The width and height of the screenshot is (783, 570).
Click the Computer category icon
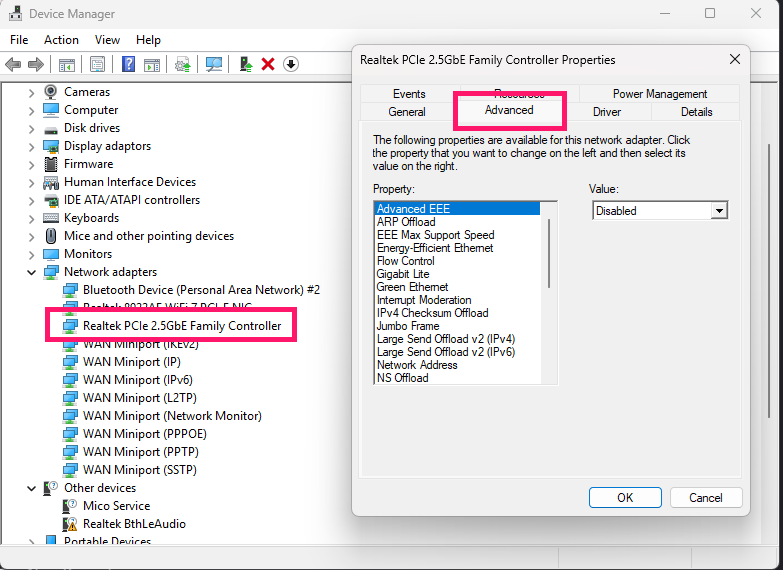click(50, 110)
